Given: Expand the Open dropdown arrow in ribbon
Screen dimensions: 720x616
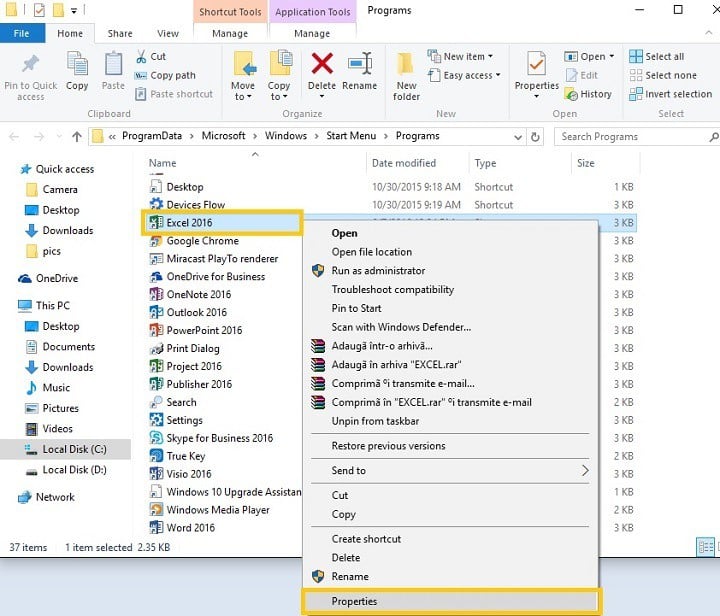Looking at the screenshot, I should [x=611, y=56].
